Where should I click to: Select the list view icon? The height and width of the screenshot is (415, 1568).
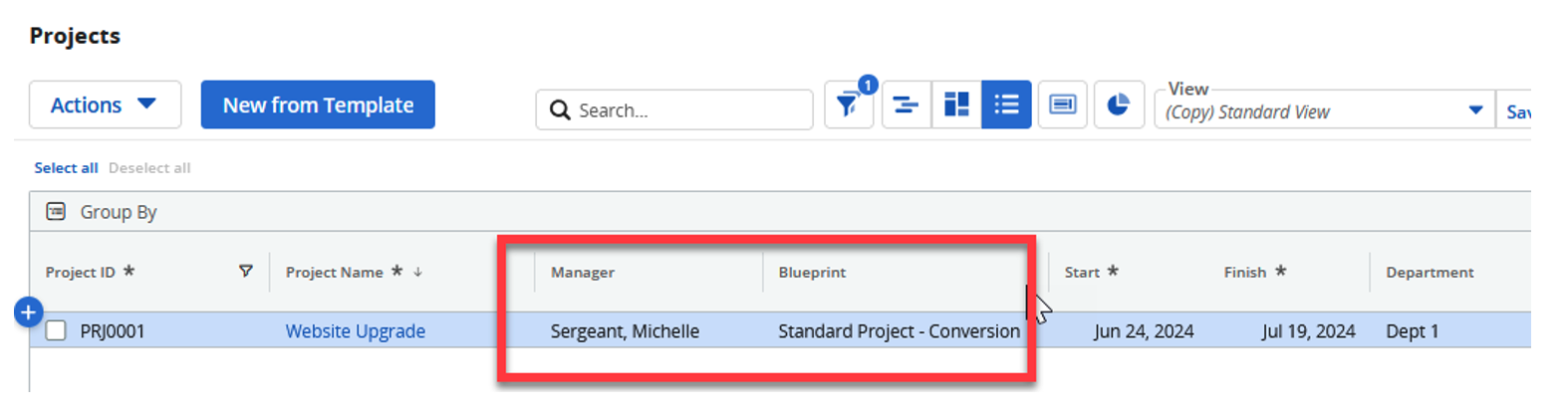[x=1006, y=104]
